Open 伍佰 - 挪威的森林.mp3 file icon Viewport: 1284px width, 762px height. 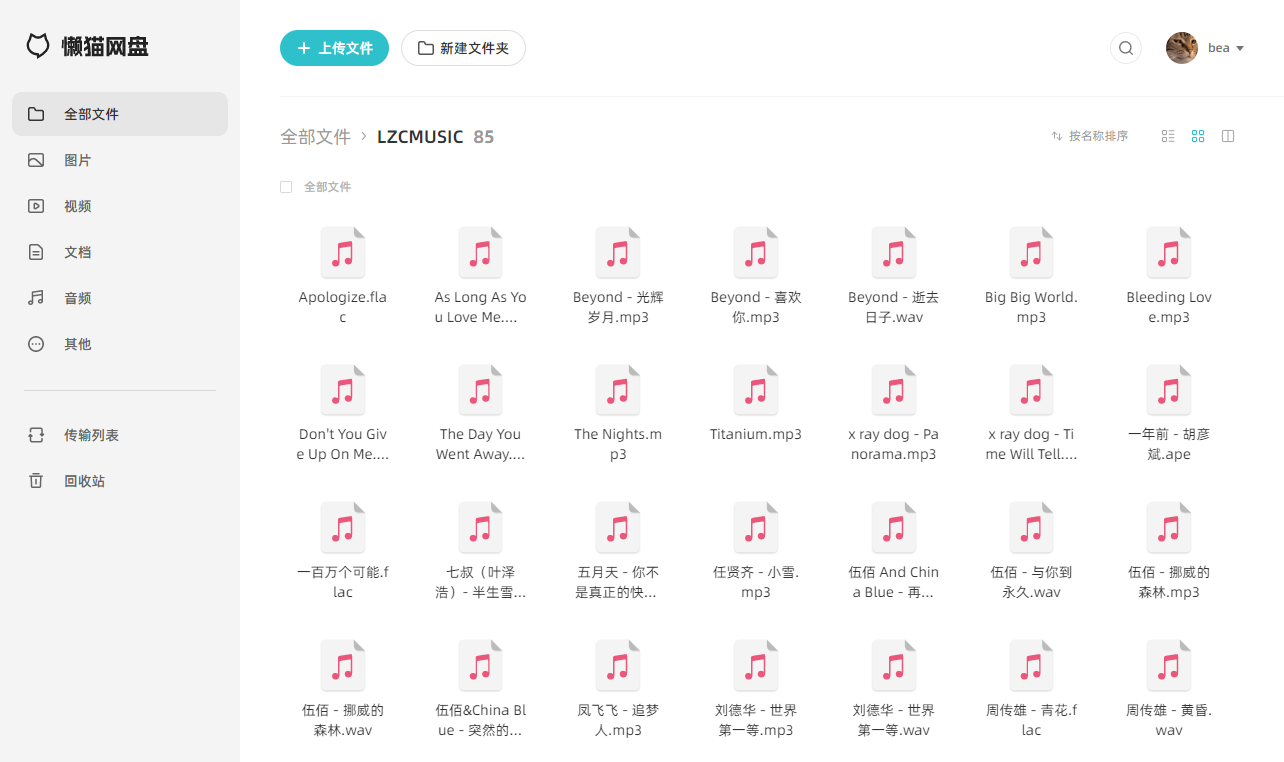tap(1169, 528)
